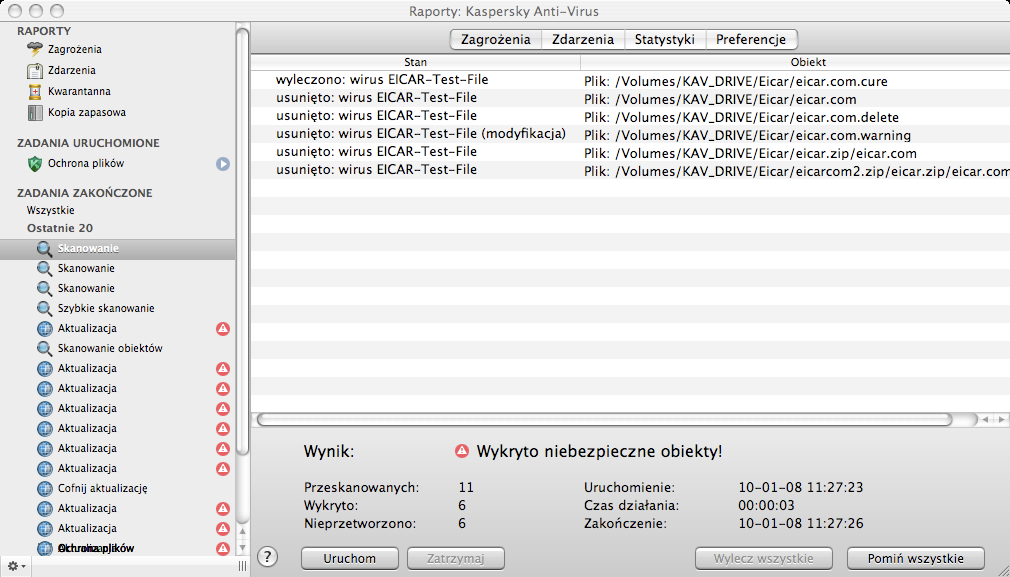
Task: Click the ZADANIA URUCHOMIONE section header
Action: point(88,143)
